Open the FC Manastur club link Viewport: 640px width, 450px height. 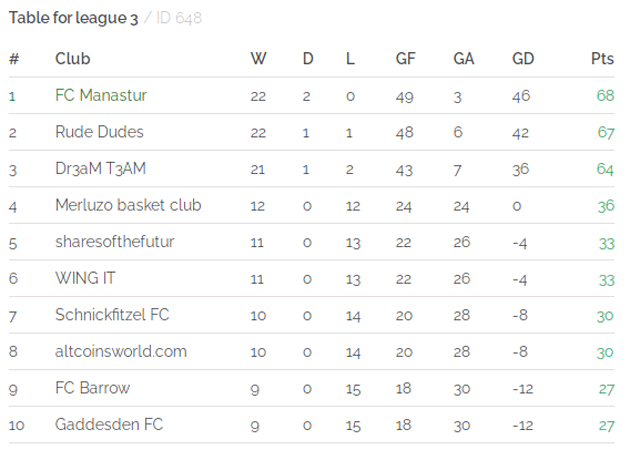pos(101,95)
